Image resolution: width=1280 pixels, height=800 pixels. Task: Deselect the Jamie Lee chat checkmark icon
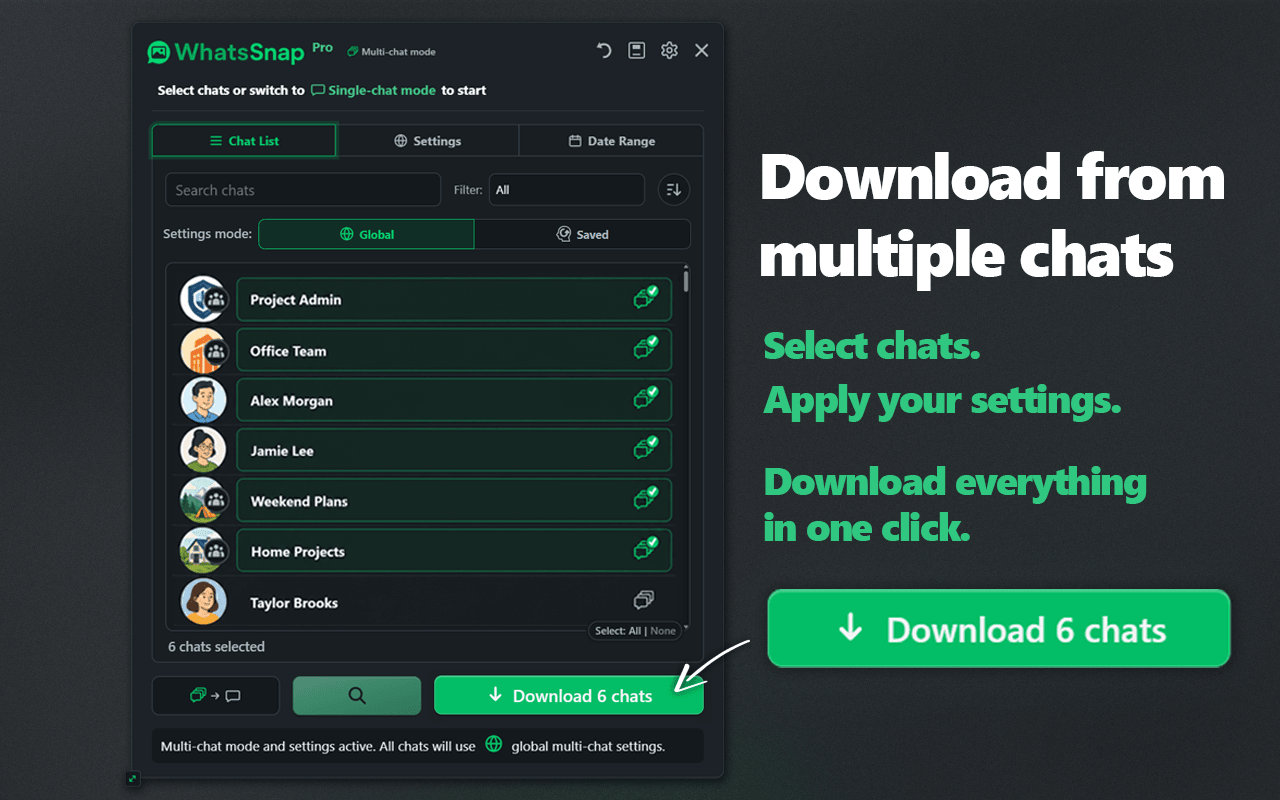(645, 449)
